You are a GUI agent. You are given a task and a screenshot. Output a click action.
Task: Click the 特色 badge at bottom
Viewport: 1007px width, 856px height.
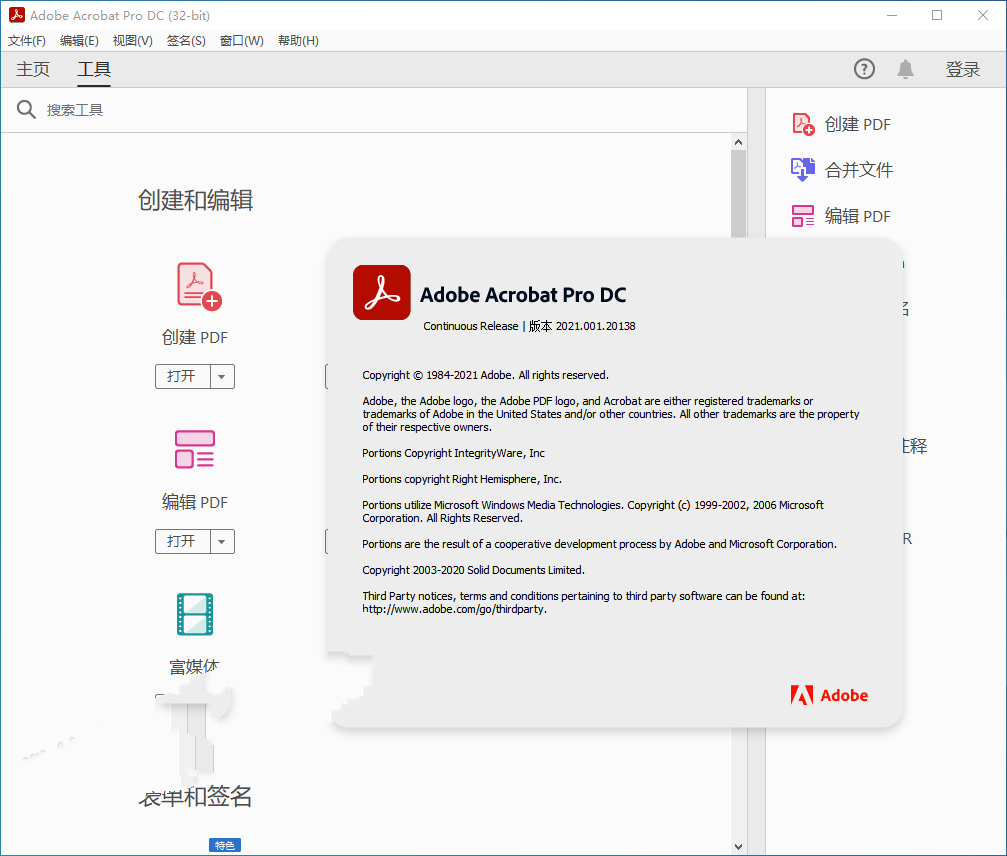click(225, 845)
